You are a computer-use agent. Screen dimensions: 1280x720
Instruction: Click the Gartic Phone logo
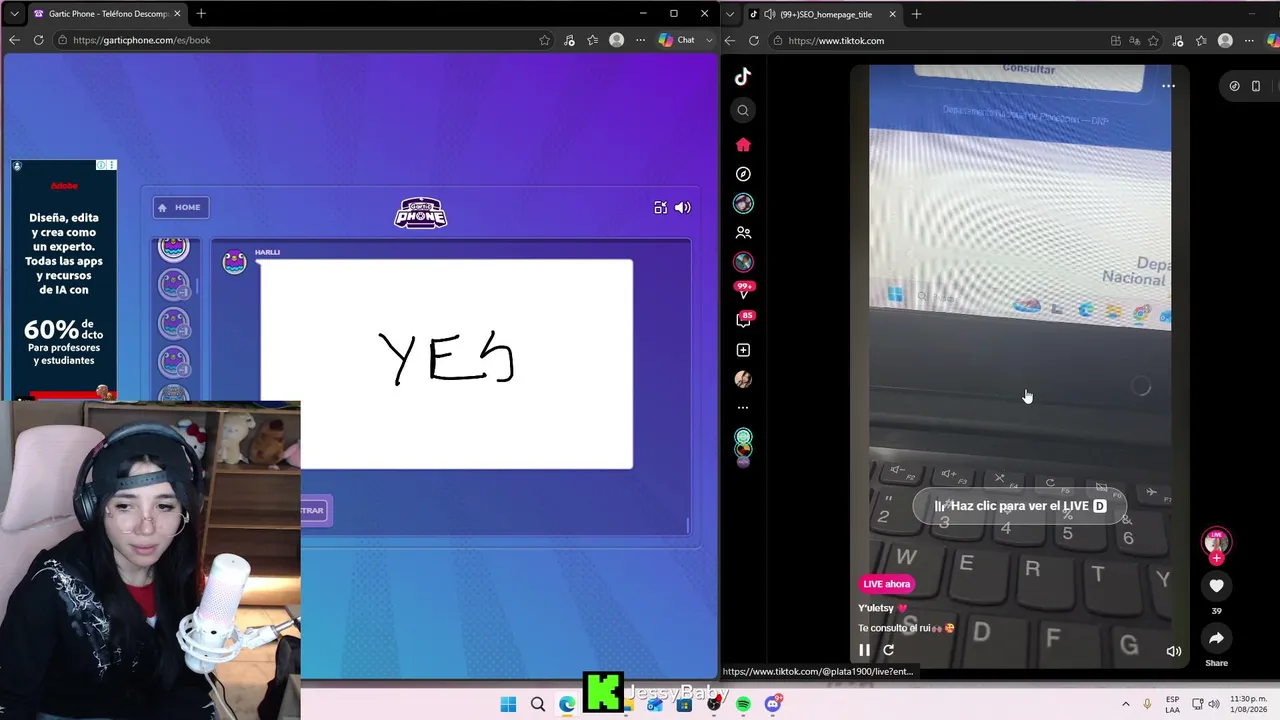[421, 213]
